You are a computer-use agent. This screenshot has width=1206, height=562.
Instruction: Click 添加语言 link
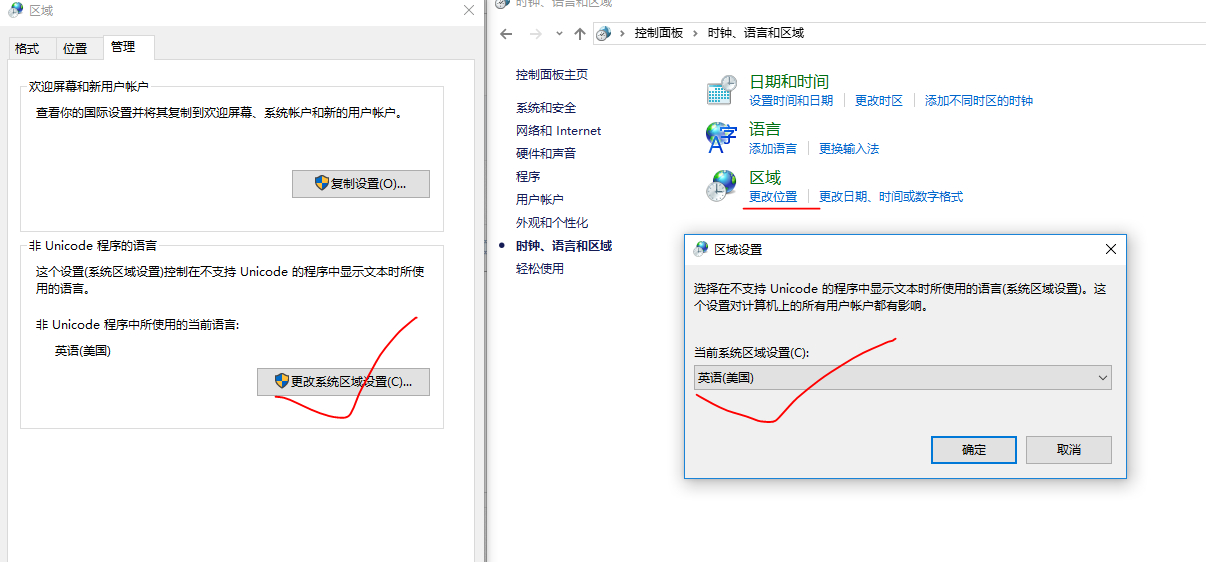[773, 149]
